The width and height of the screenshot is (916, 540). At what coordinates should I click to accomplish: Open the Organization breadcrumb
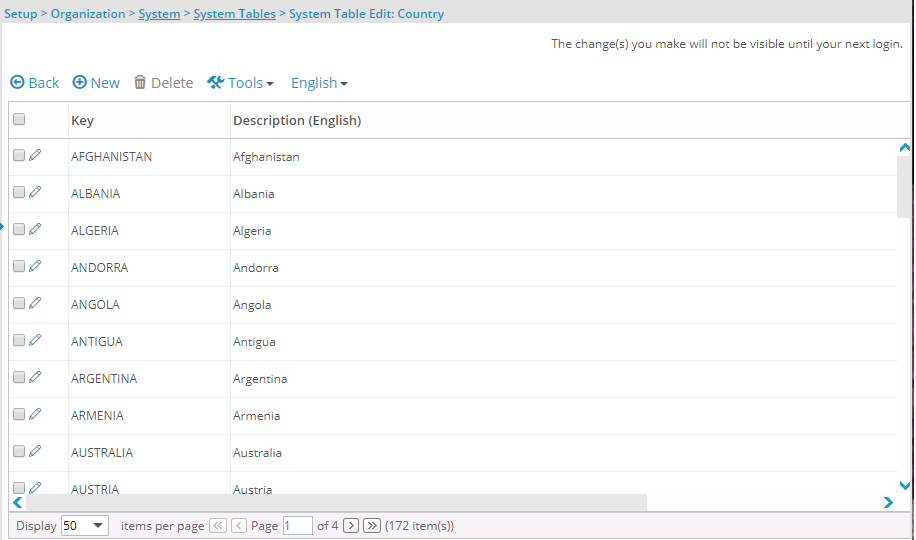pos(88,13)
